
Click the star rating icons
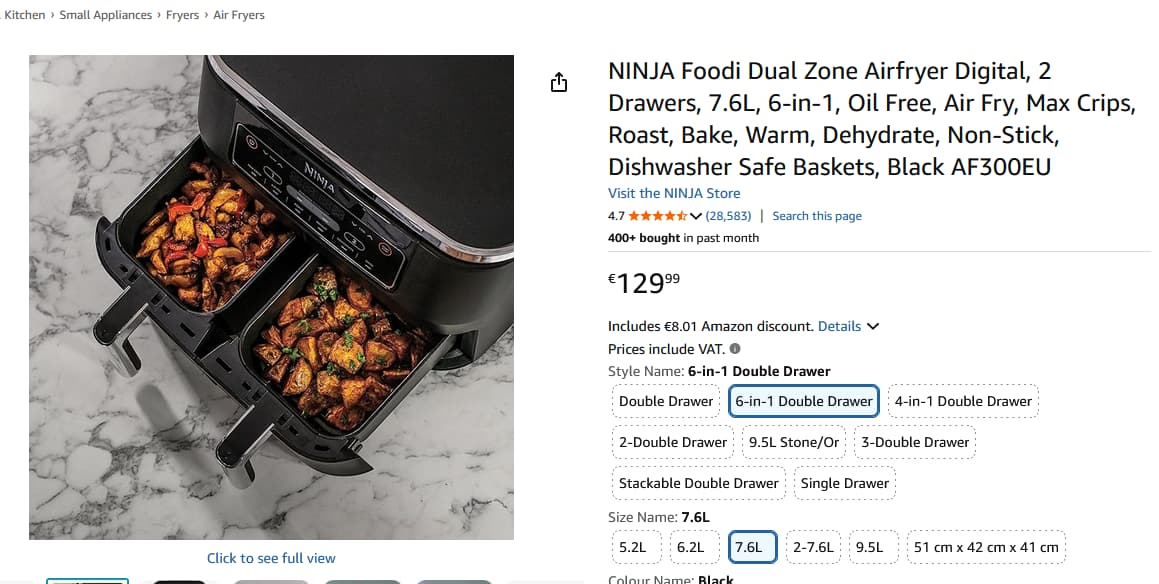(657, 216)
